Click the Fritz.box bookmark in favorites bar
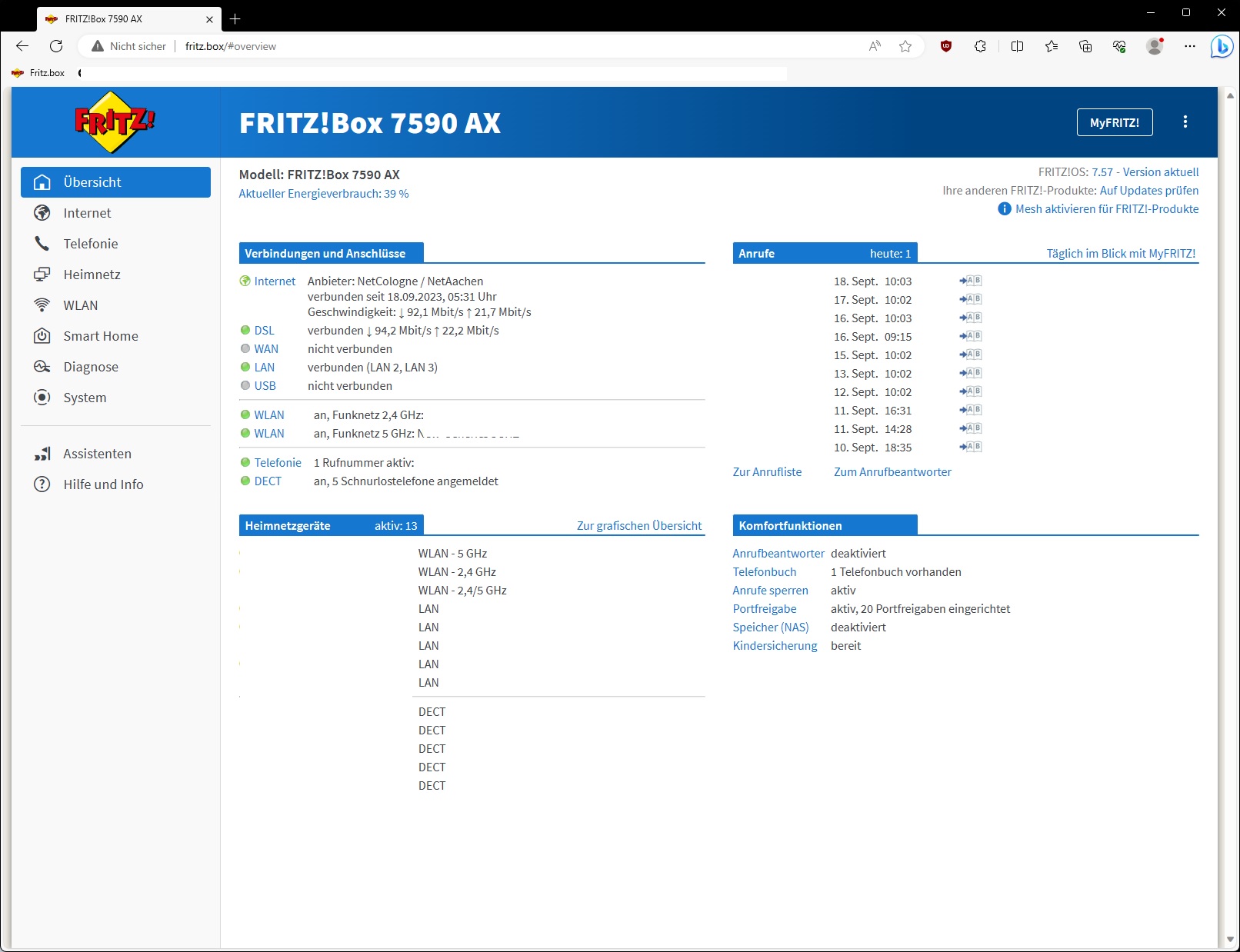Screen dimensions: 1240x952 click(x=38, y=73)
